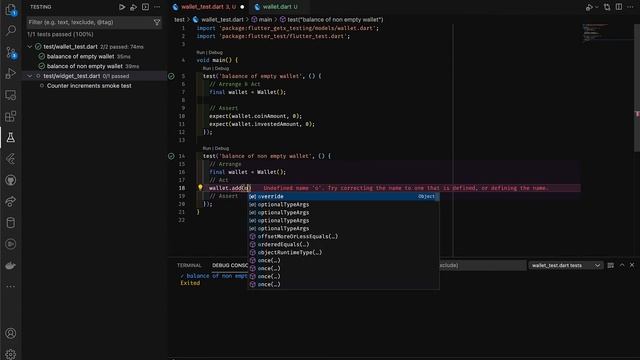Open Testing panel more actions menu
This screenshot has width=640, height=360.
click(157, 7)
